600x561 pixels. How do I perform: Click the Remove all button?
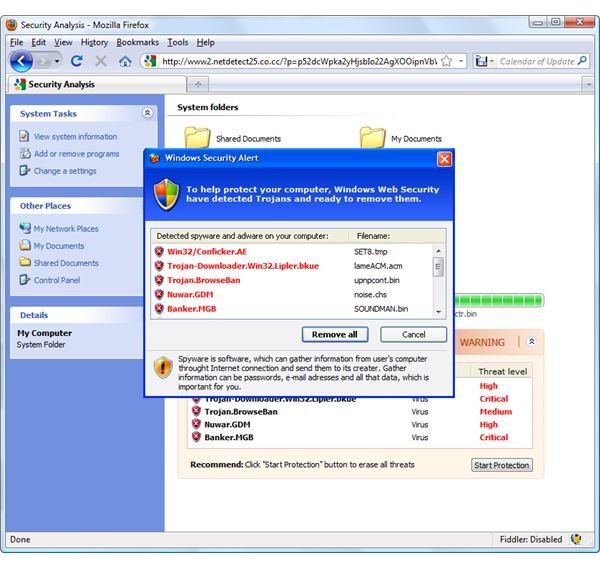coord(335,334)
